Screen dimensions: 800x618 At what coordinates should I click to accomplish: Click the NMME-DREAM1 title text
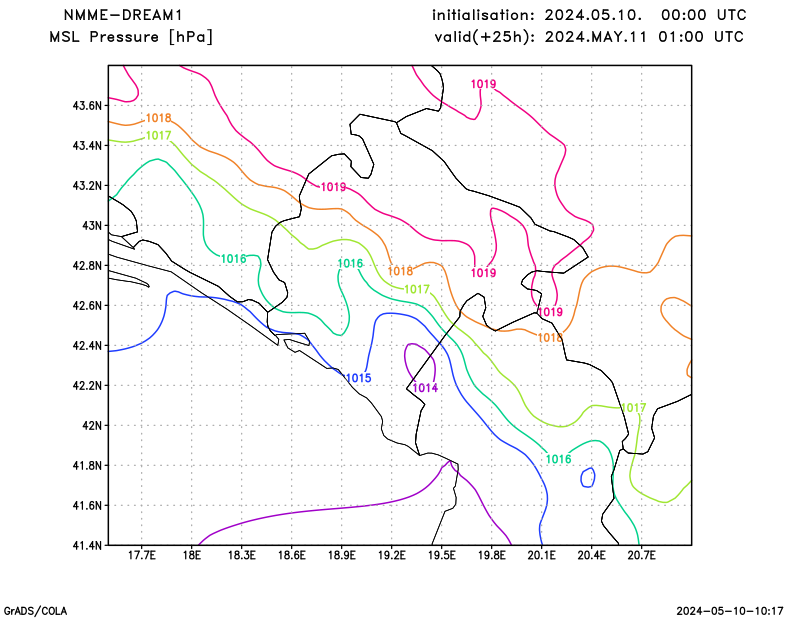(x=123, y=15)
